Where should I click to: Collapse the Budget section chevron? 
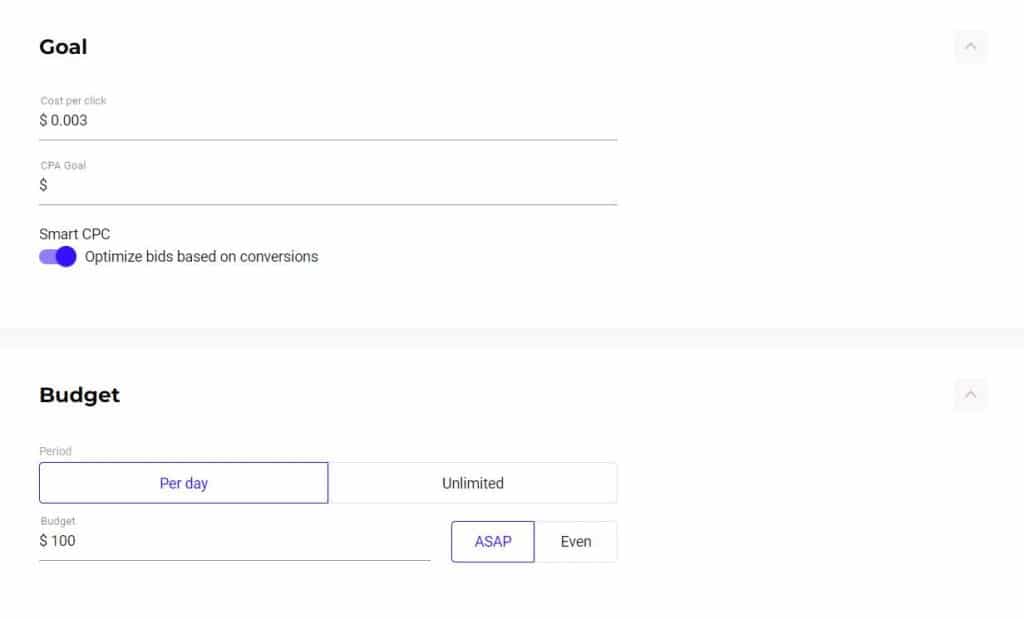(x=970, y=395)
